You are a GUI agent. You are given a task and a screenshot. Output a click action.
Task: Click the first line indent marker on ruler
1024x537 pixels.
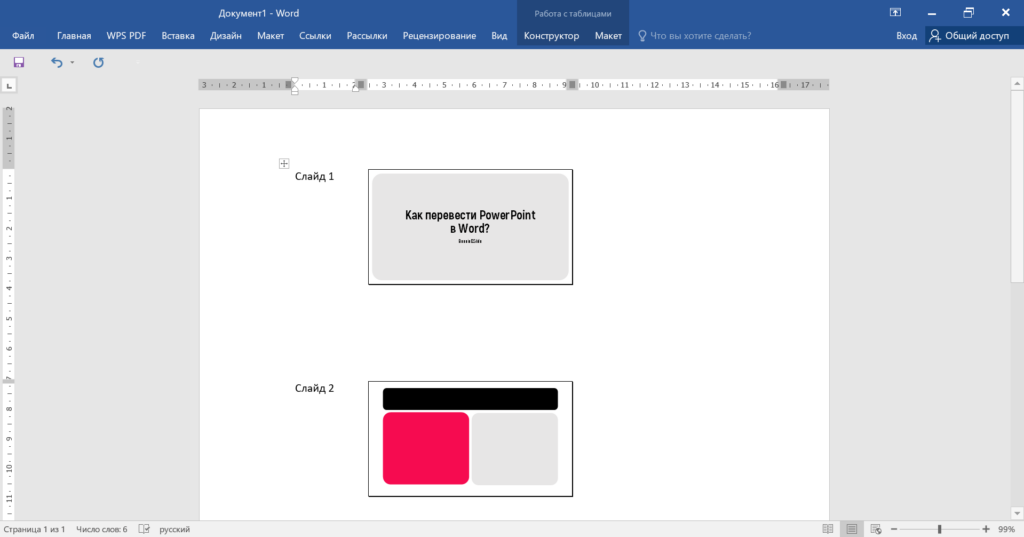tap(295, 81)
